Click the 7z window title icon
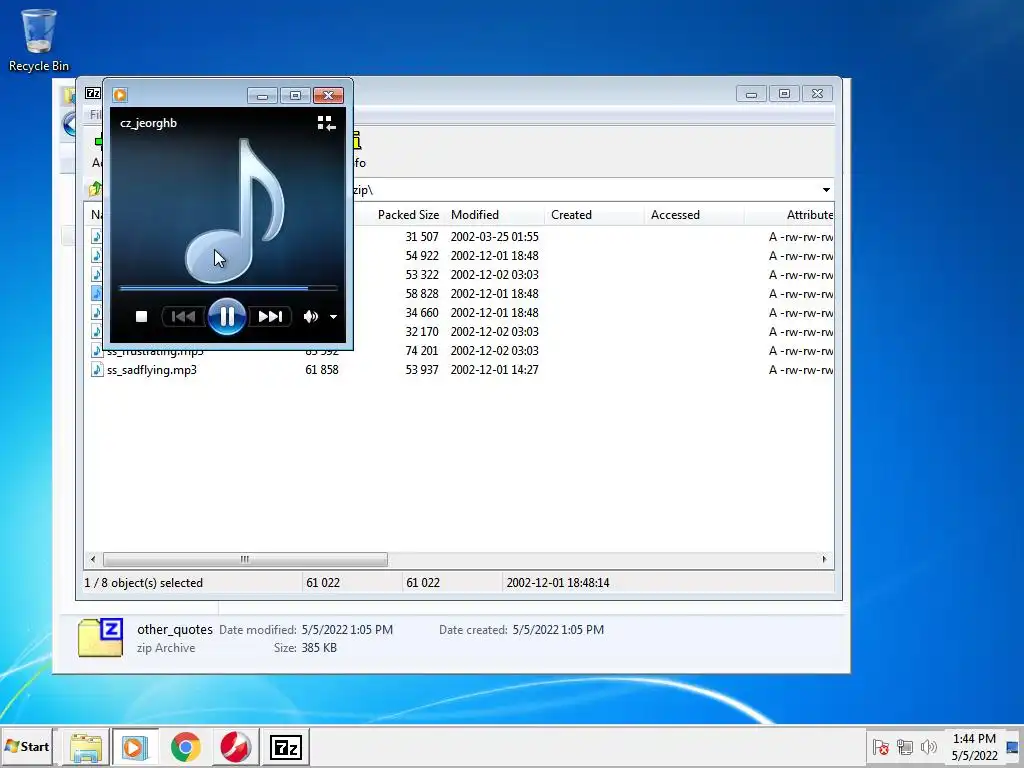This screenshot has width=1024, height=768. (x=93, y=93)
